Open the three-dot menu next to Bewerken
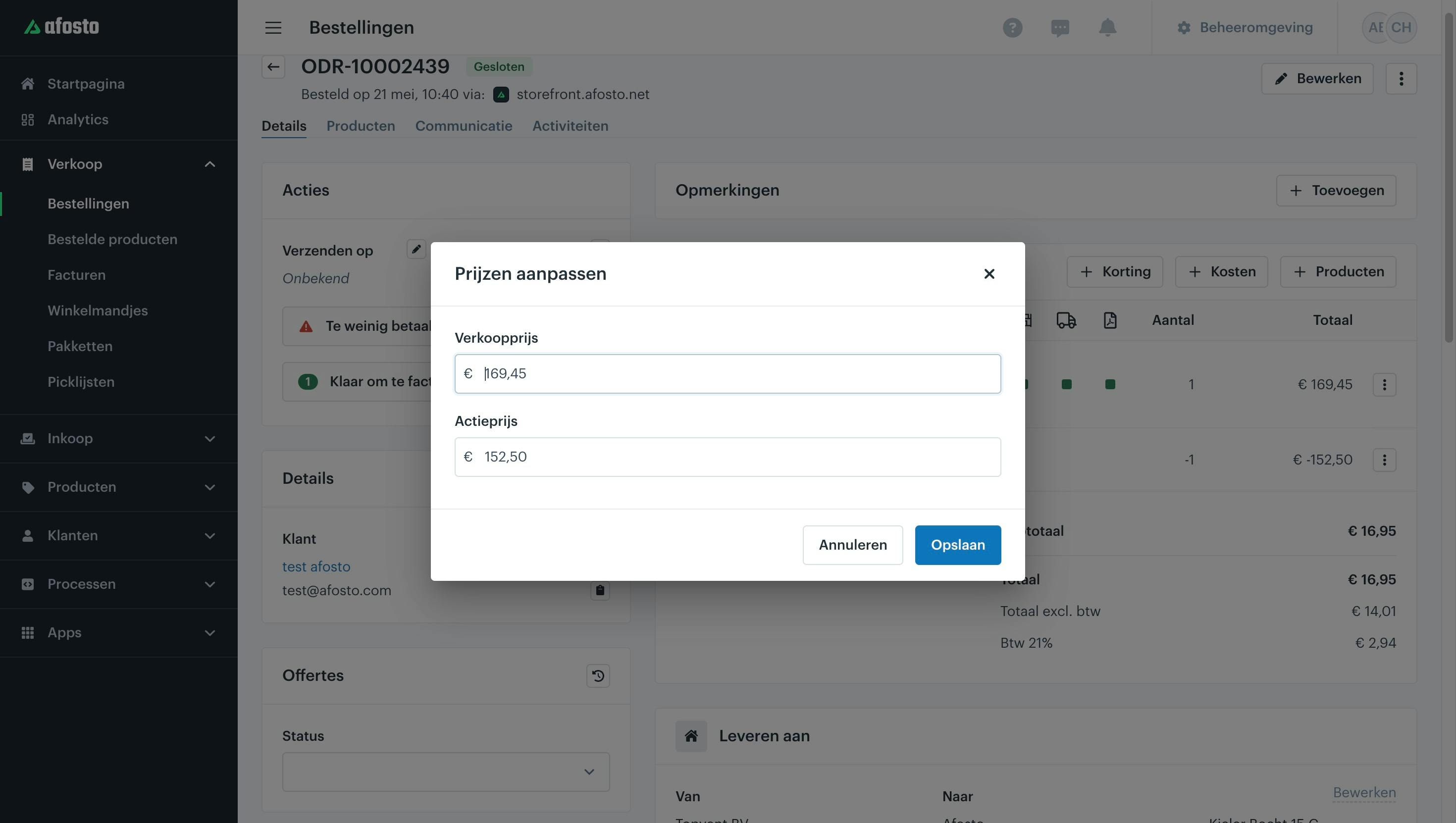This screenshot has width=1456, height=823. pyautogui.click(x=1401, y=79)
